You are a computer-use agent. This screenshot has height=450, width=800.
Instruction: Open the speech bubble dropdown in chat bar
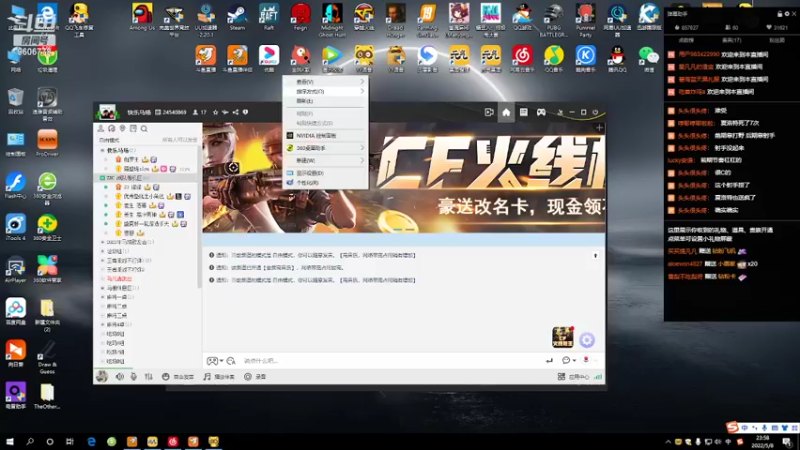(569, 361)
